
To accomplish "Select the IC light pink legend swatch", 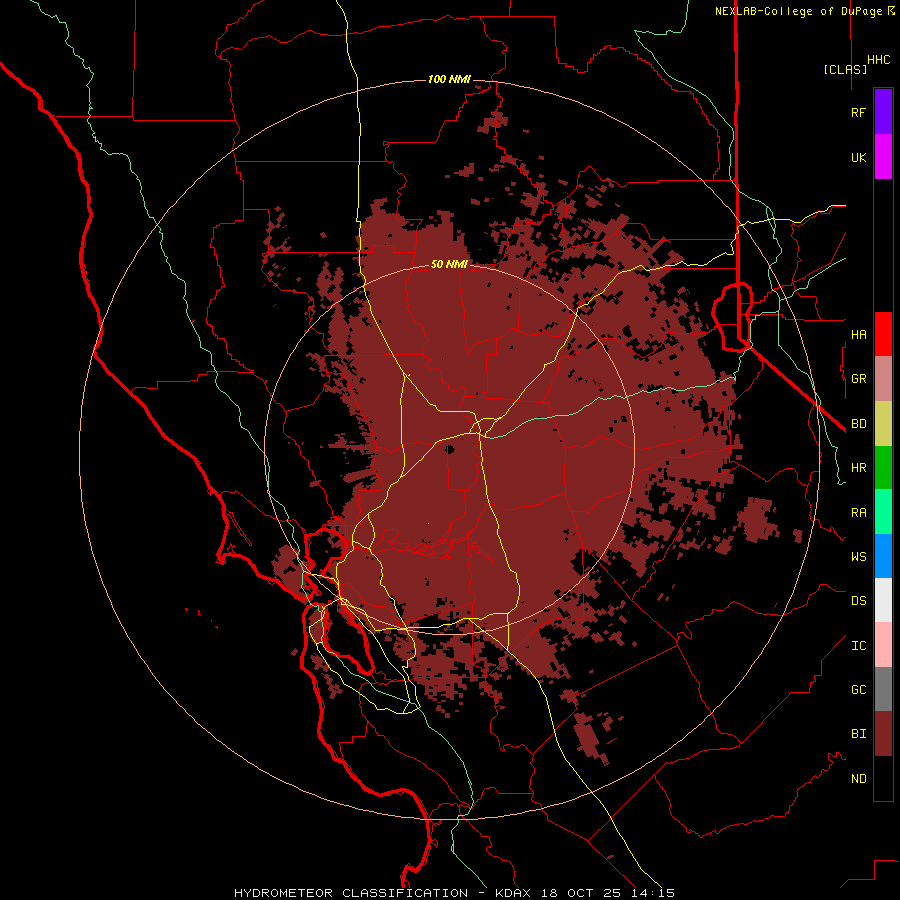I will 883,645.
